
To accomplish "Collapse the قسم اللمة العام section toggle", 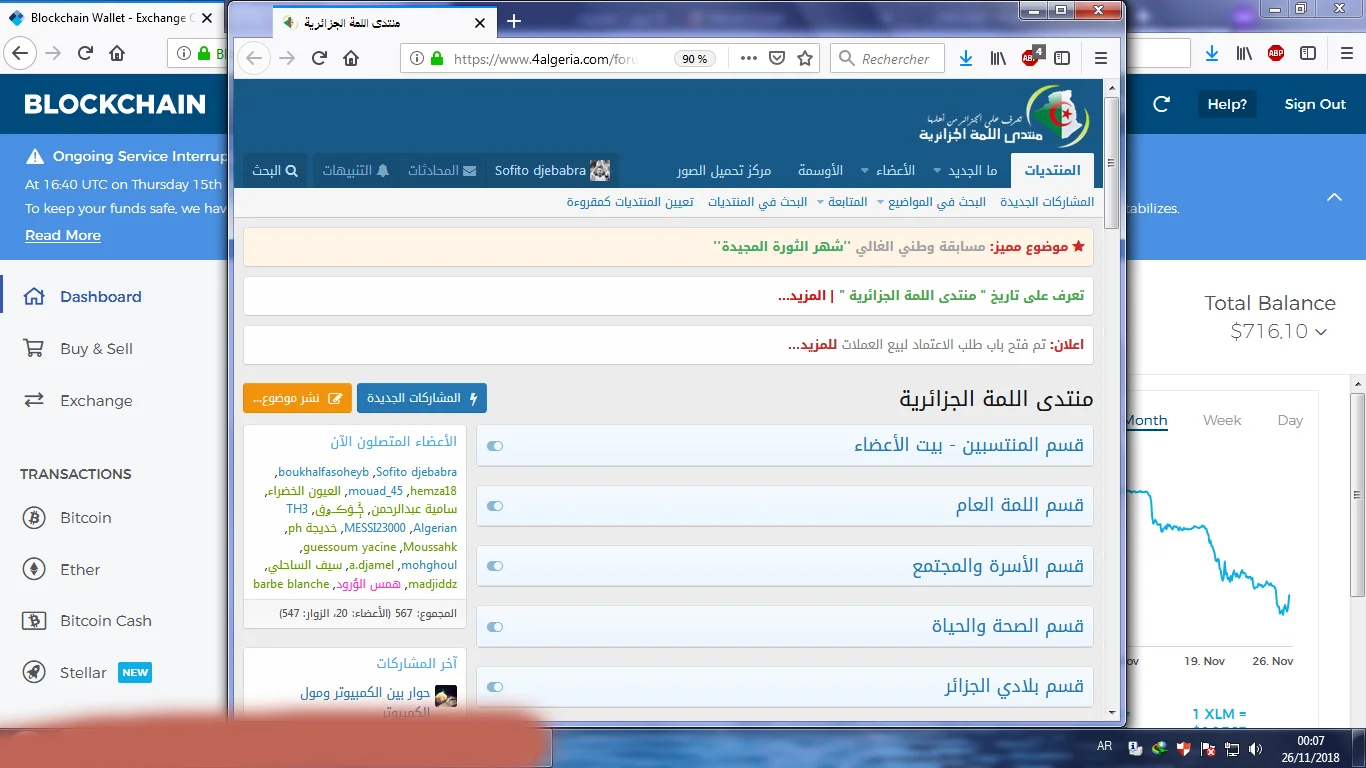I will [x=495, y=506].
